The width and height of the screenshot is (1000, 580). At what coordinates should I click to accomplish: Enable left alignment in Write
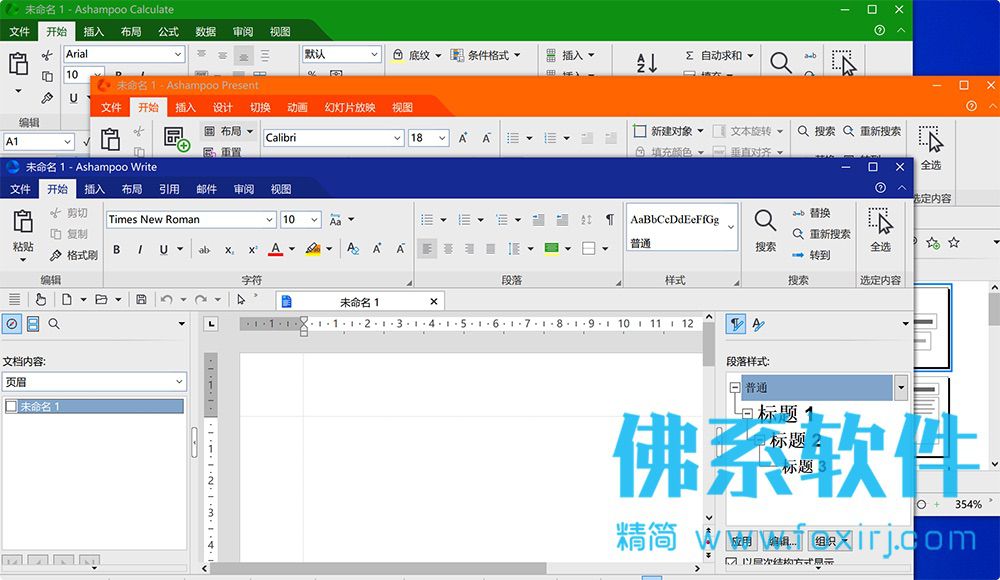427,249
